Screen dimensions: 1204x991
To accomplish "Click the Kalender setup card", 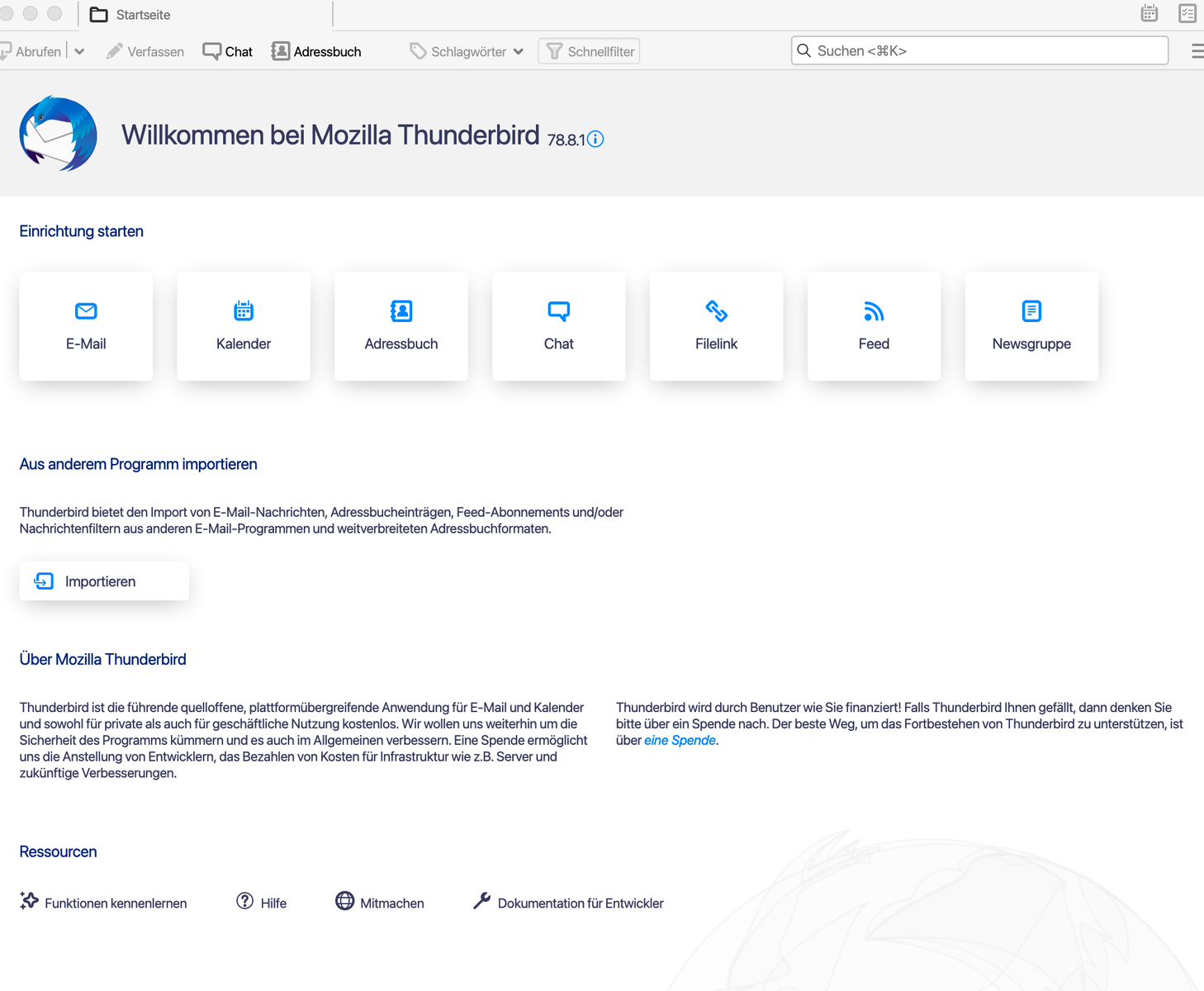I will click(x=244, y=326).
